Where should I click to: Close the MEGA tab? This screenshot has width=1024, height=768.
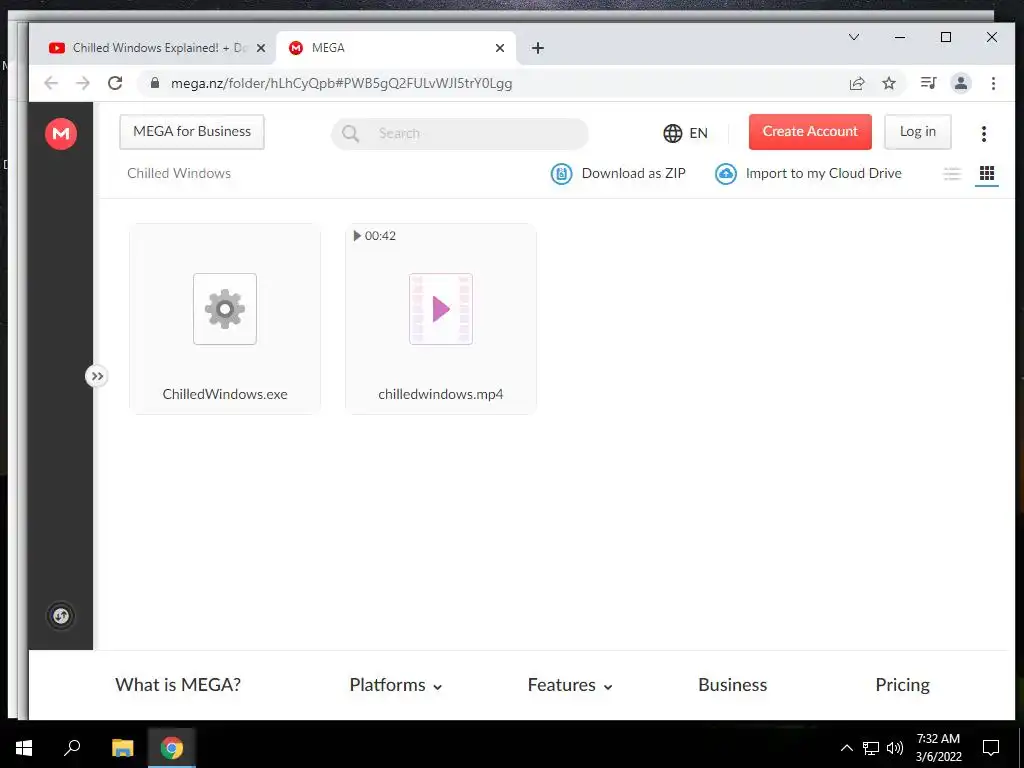click(500, 48)
